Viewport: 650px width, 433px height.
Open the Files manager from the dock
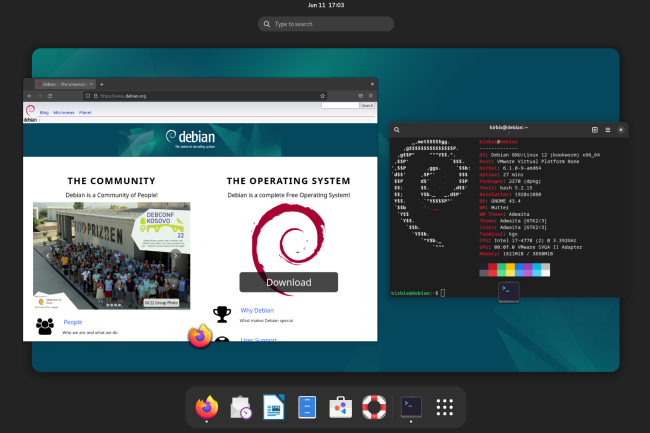(x=309, y=407)
